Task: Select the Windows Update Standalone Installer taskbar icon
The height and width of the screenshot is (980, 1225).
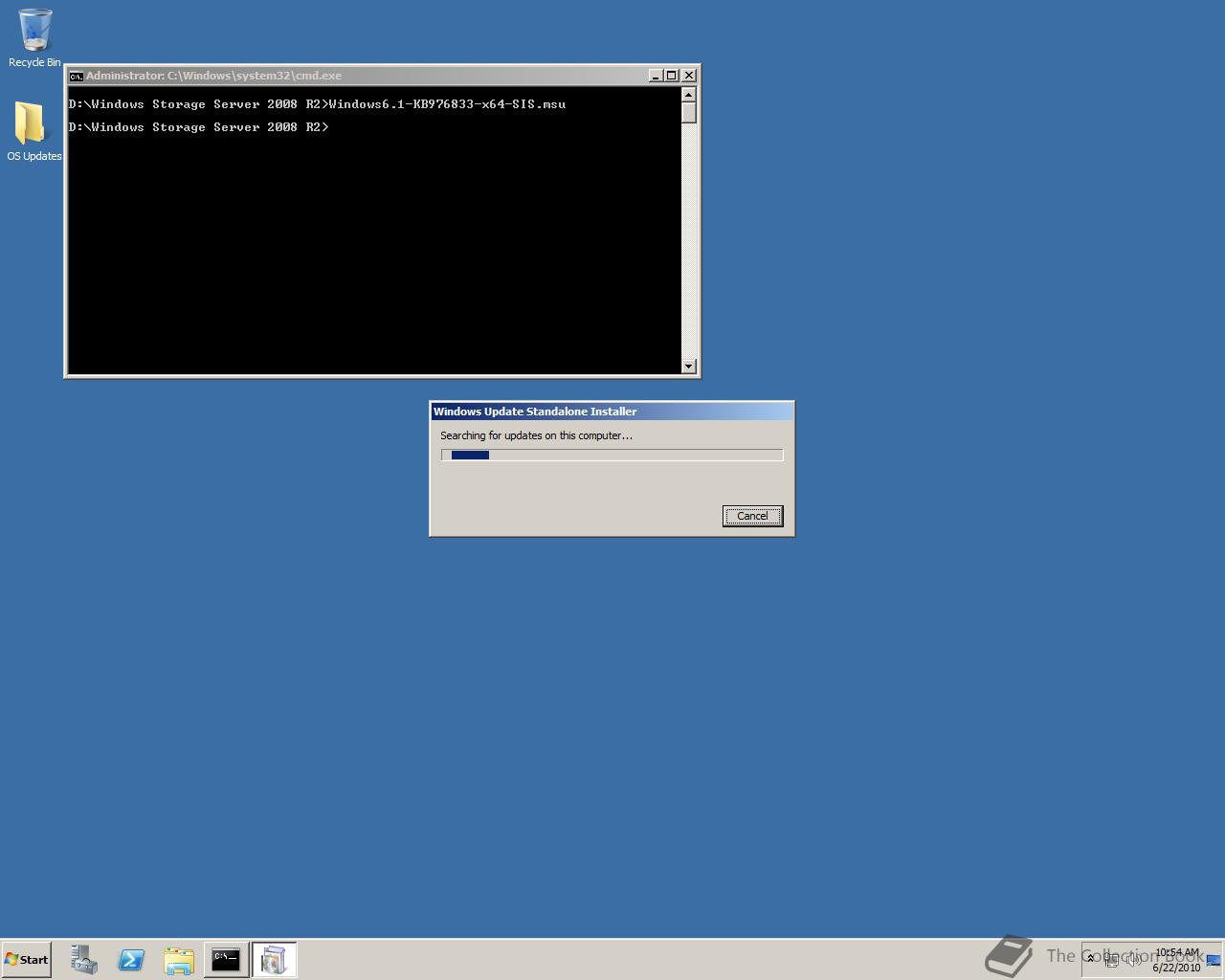Action: (x=274, y=959)
